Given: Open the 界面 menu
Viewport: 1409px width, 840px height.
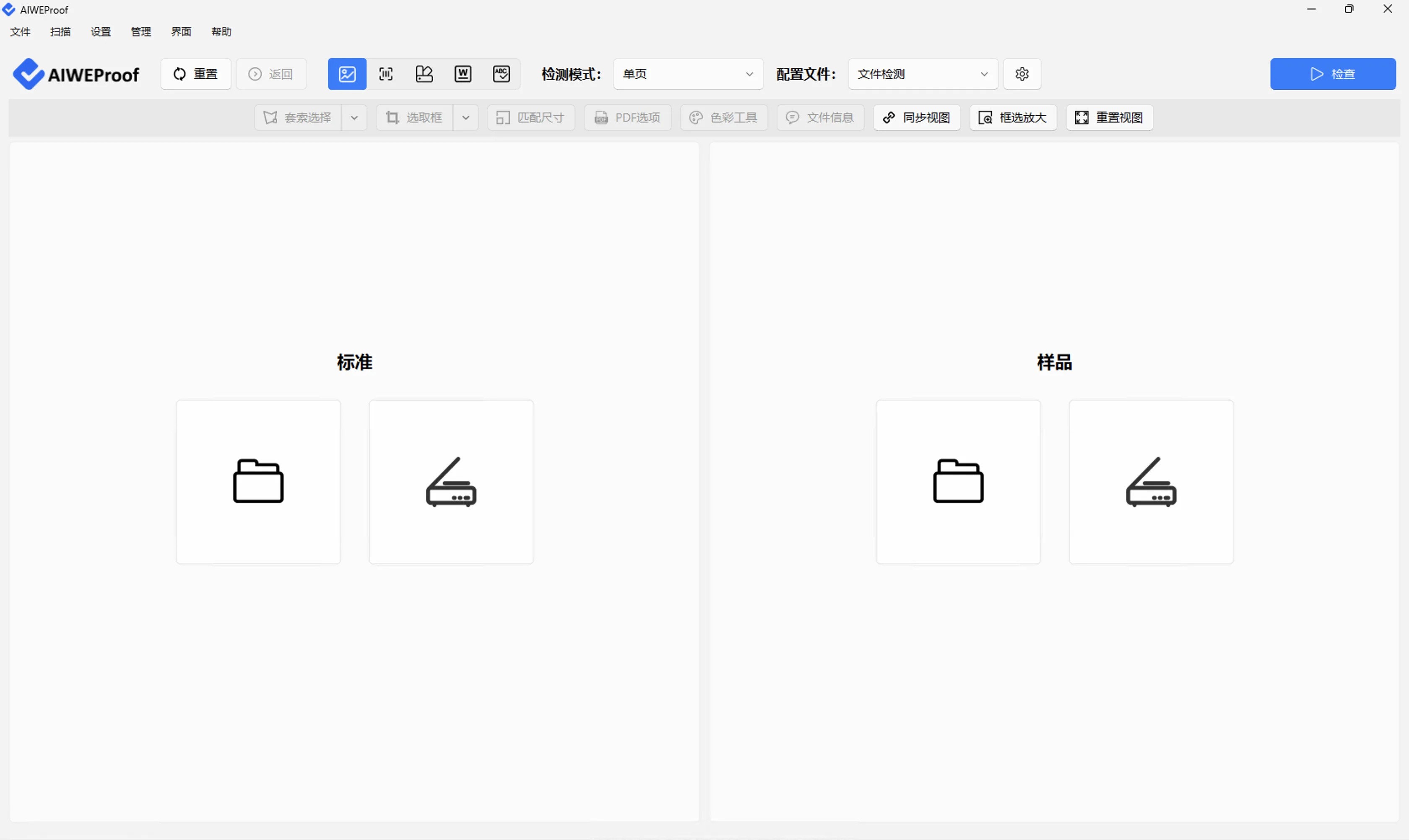Looking at the screenshot, I should click(x=181, y=32).
